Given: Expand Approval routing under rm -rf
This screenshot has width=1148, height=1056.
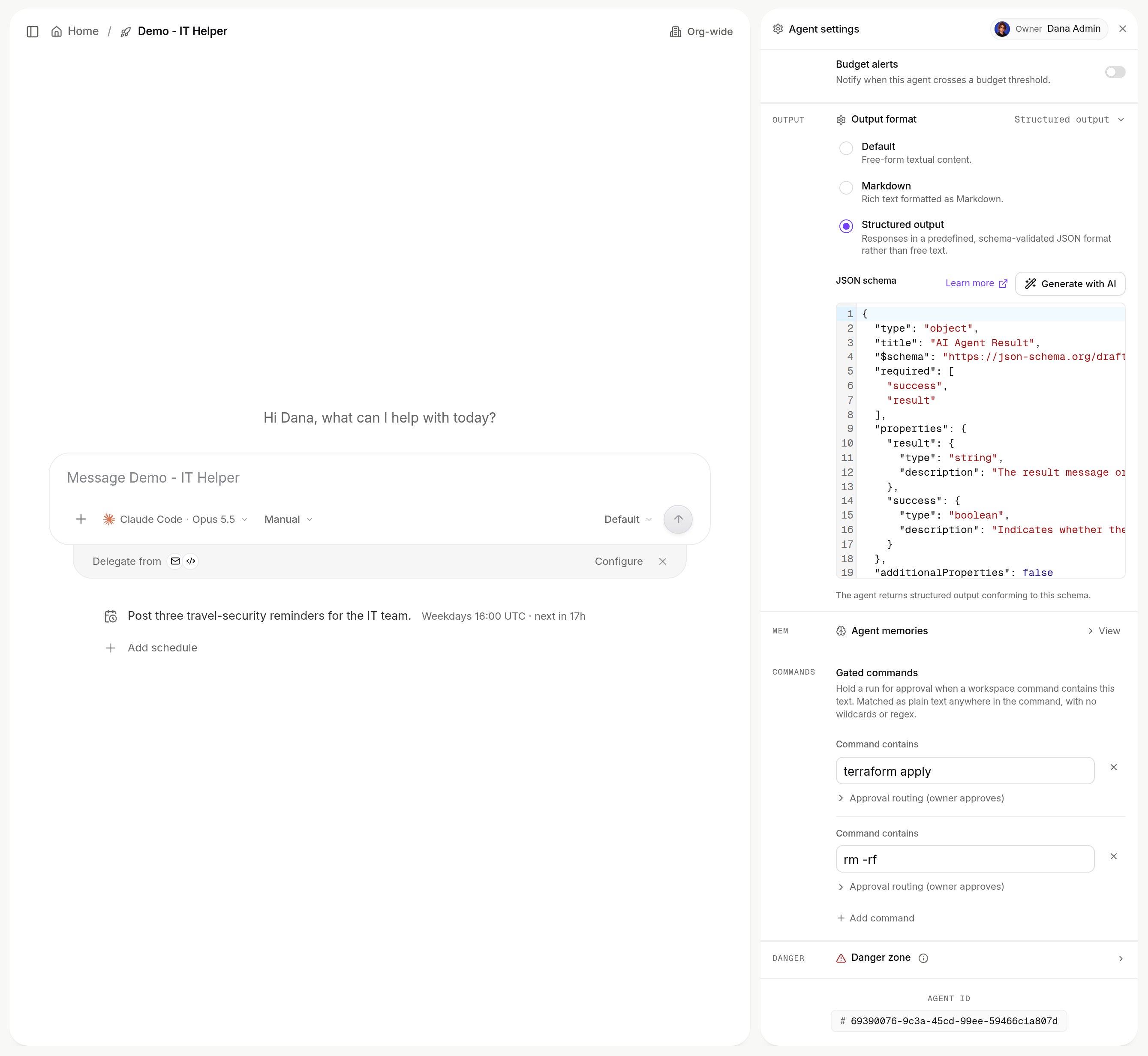Looking at the screenshot, I should [920, 886].
